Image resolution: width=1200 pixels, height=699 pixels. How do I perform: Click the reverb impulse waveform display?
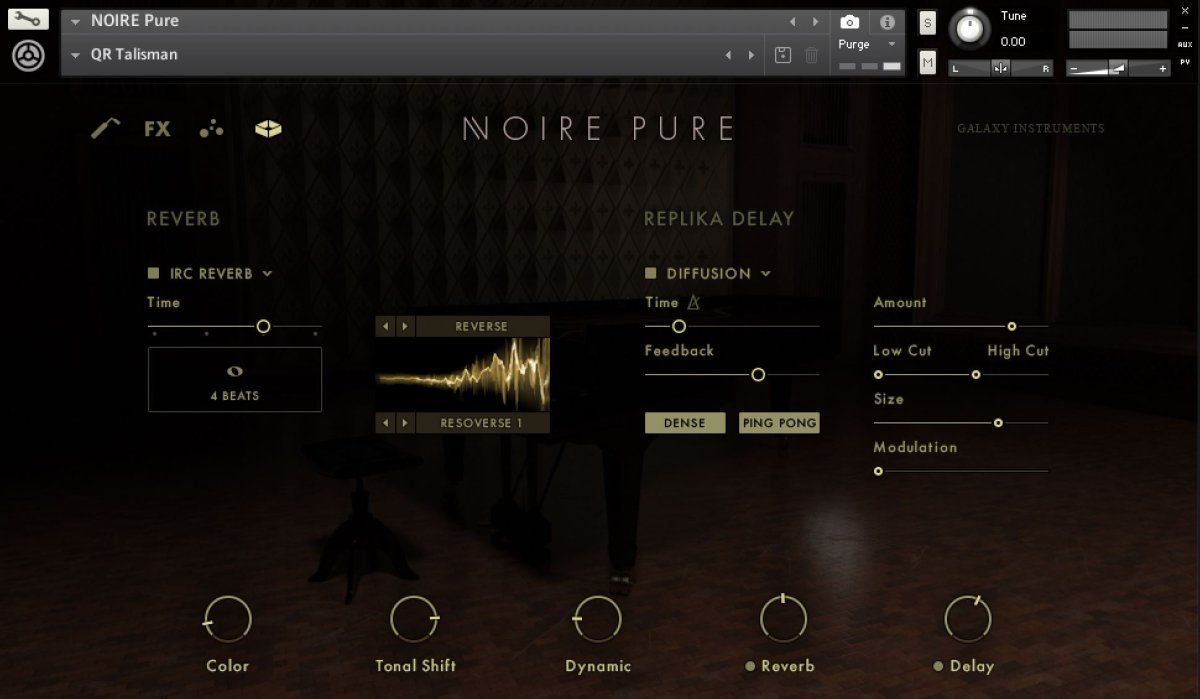463,374
